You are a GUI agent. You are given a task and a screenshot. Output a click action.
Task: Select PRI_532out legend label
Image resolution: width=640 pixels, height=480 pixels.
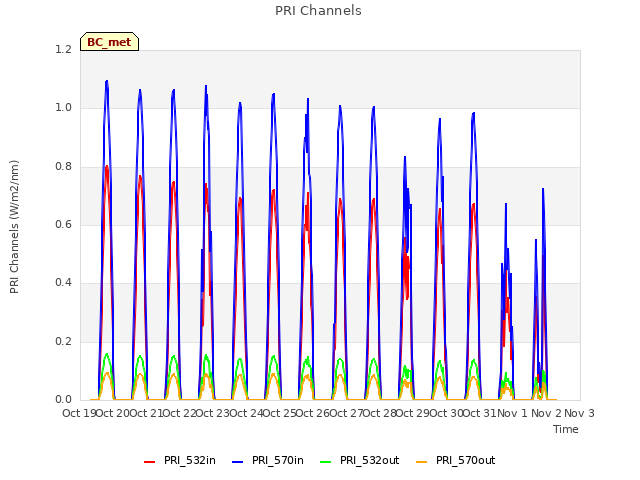(x=370, y=460)
